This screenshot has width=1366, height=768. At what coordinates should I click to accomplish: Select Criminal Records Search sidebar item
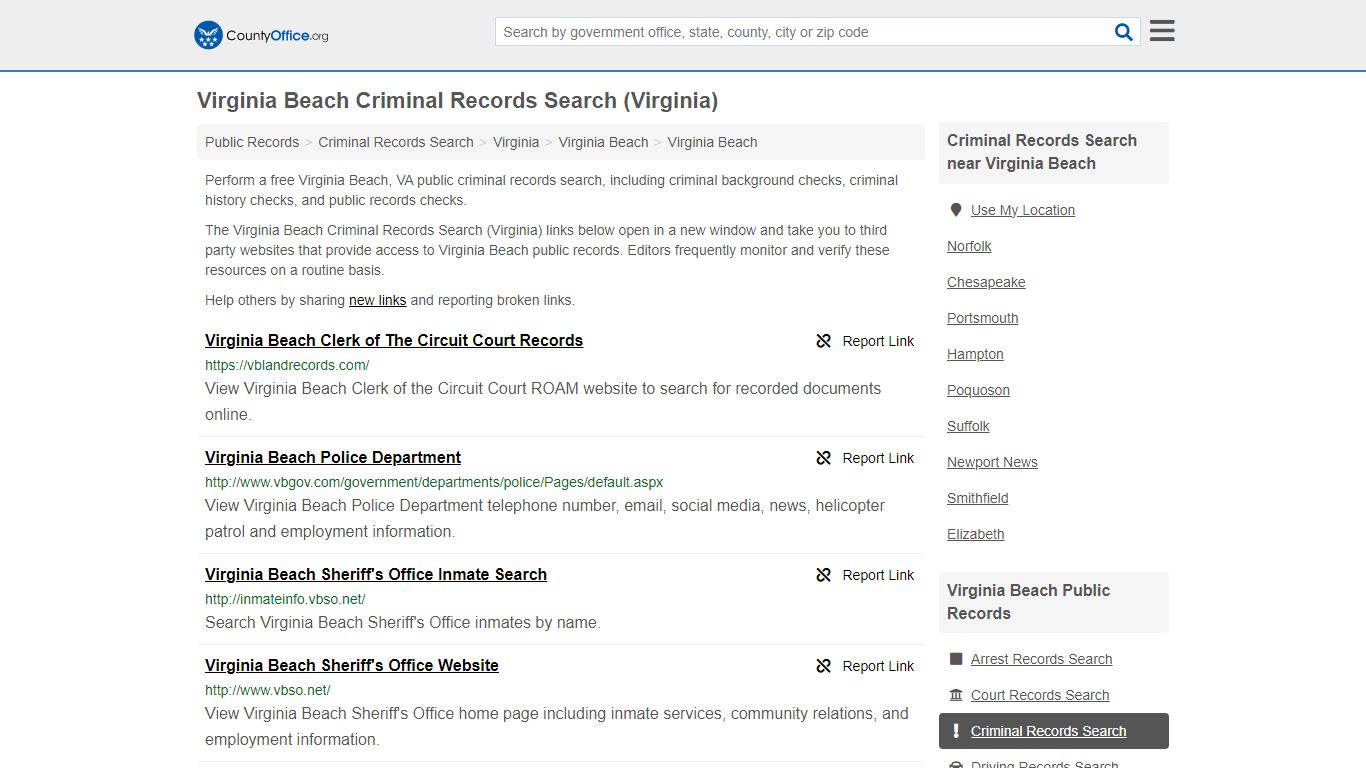[1054, 731]
